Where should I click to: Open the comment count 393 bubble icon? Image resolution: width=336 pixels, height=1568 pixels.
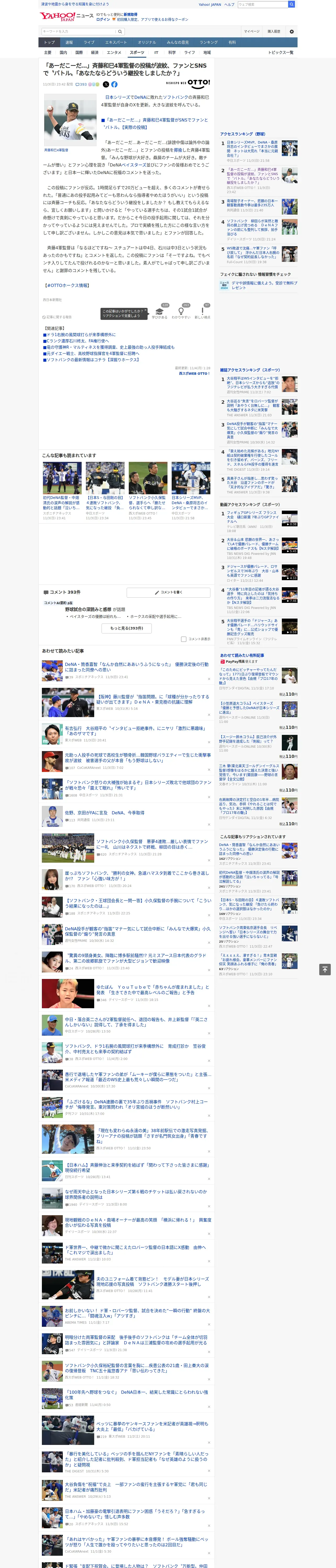pyautogui.click(x=81, y=85)
